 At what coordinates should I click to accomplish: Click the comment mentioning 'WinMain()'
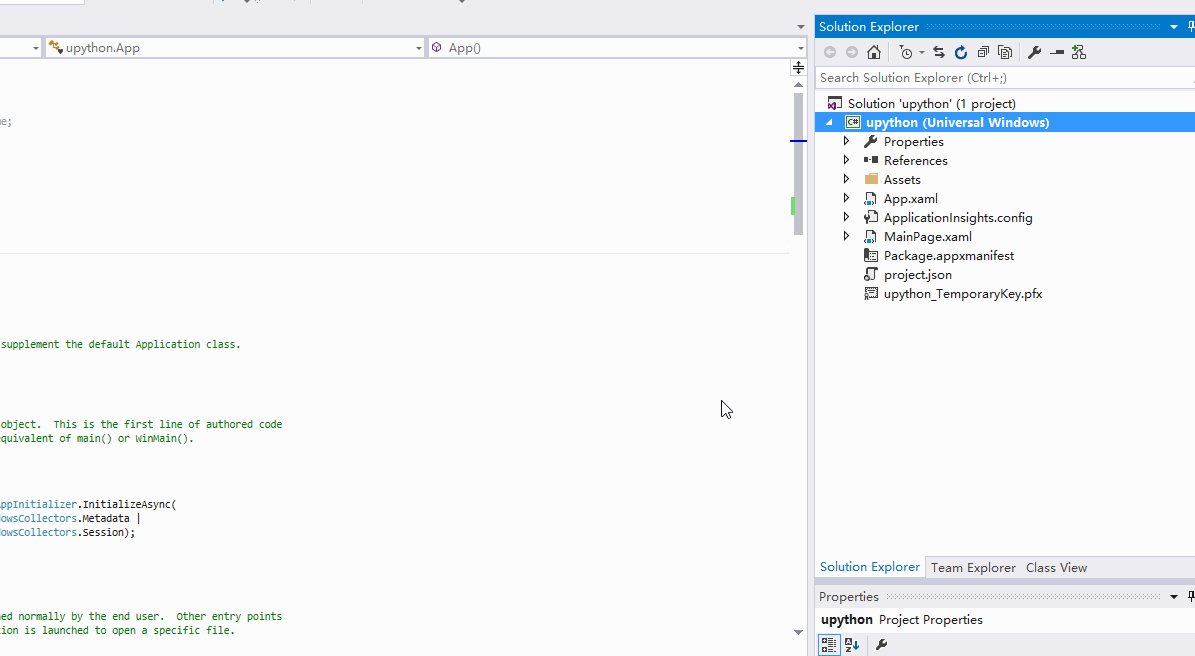(97, 439)
